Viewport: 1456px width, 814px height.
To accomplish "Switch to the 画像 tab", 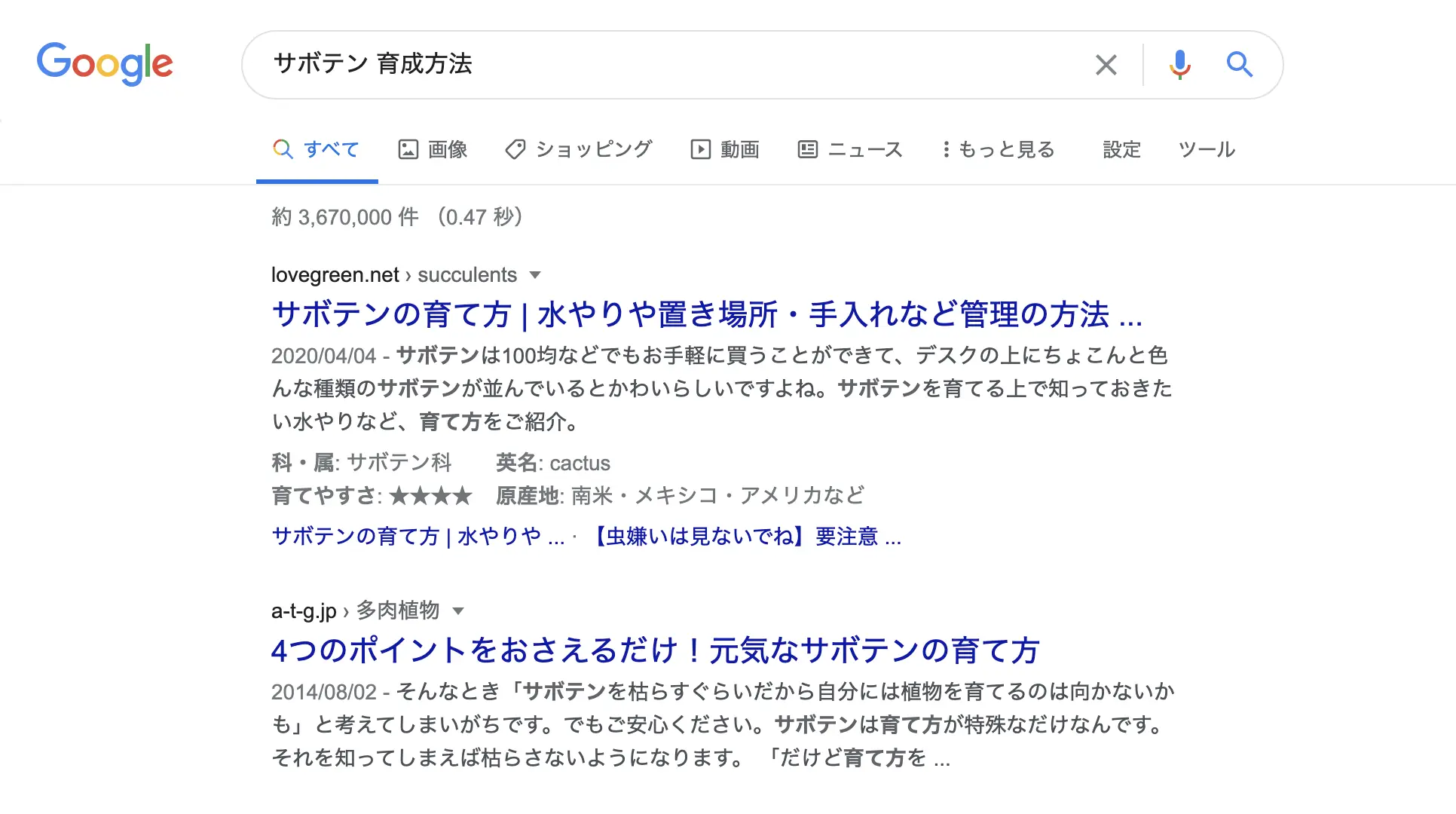I will point(433,149).
